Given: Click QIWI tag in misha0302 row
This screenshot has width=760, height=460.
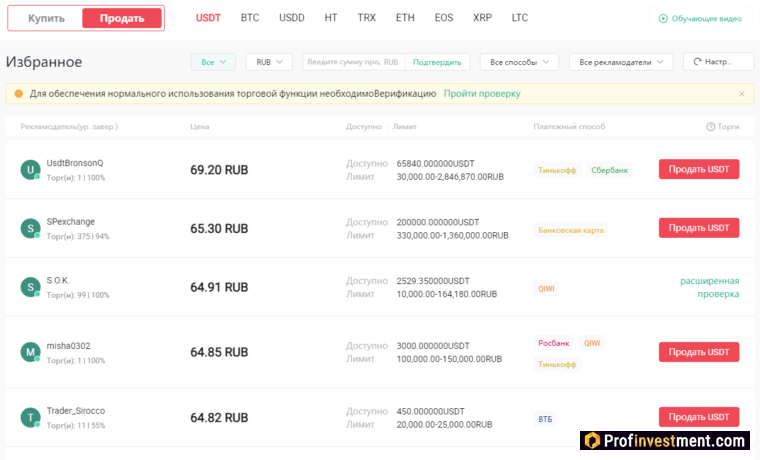Looking at the screenshot, I should (x=592, y=343).
